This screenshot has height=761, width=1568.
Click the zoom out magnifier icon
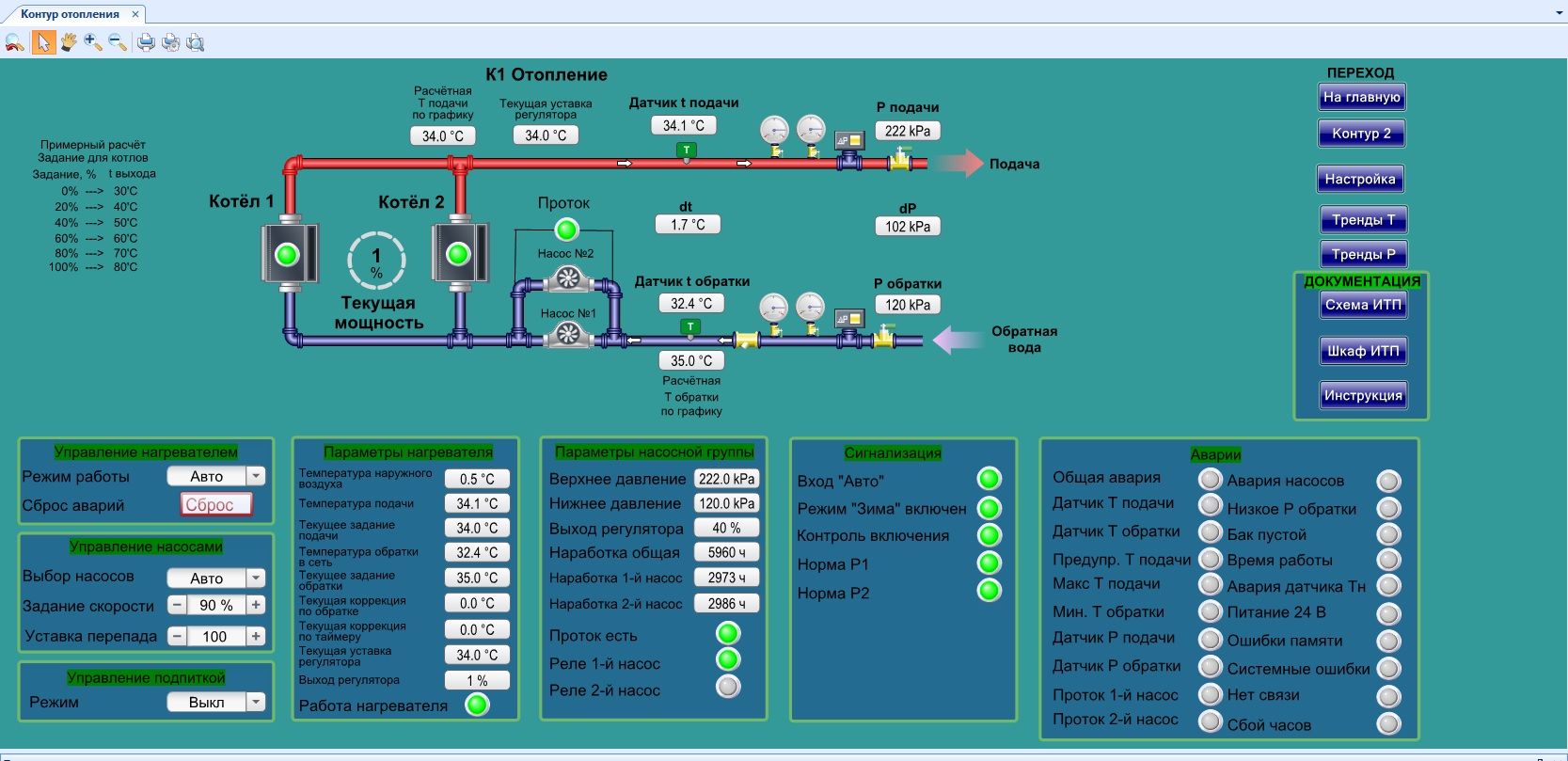(x=118, y=42)
